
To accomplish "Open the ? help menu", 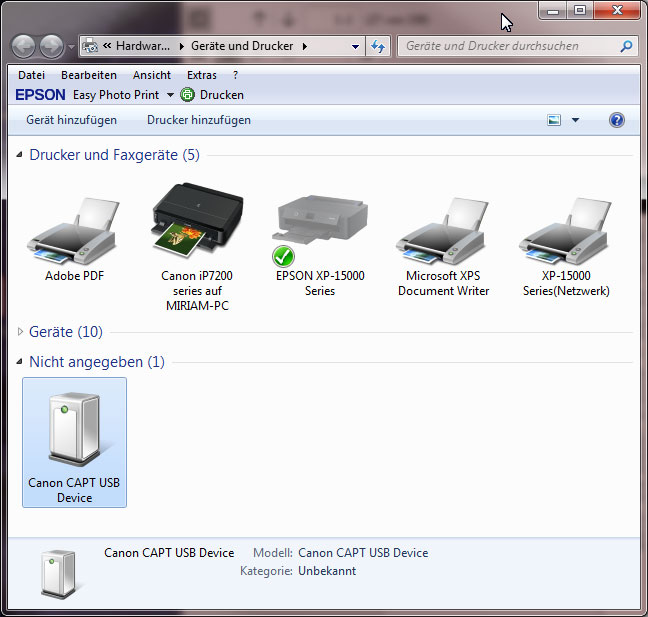I will [235, 75].
